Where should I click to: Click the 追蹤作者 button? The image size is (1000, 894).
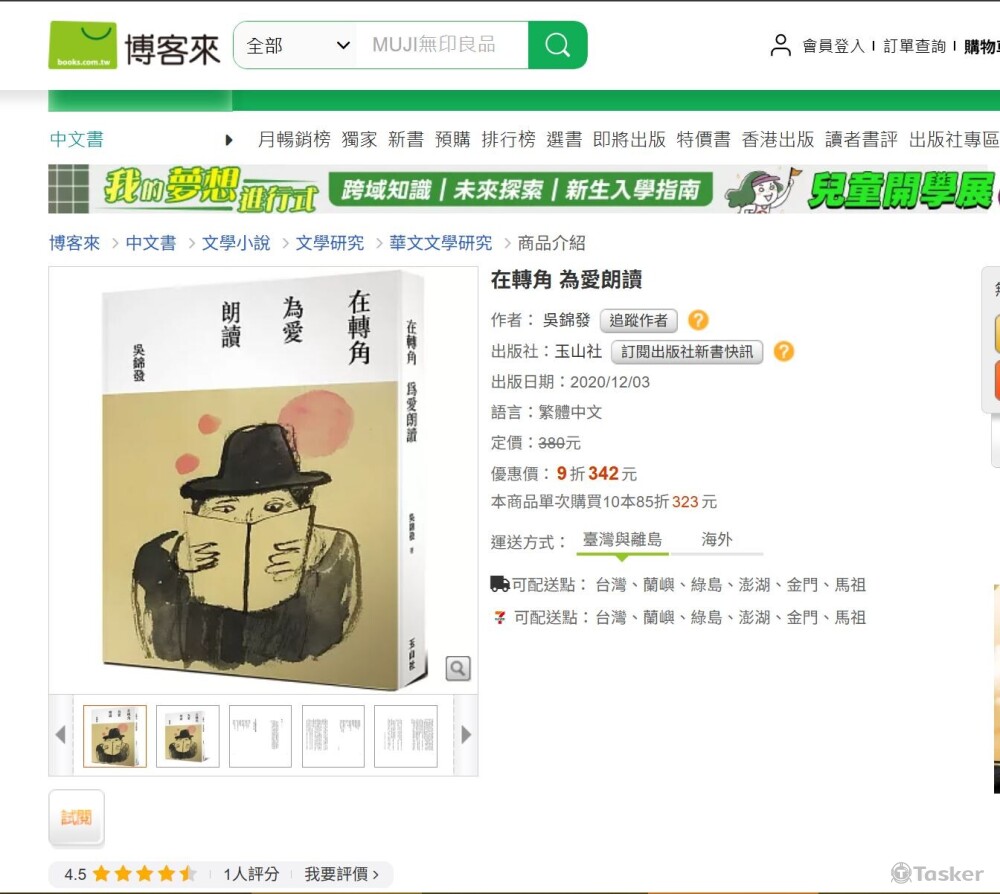638,320
